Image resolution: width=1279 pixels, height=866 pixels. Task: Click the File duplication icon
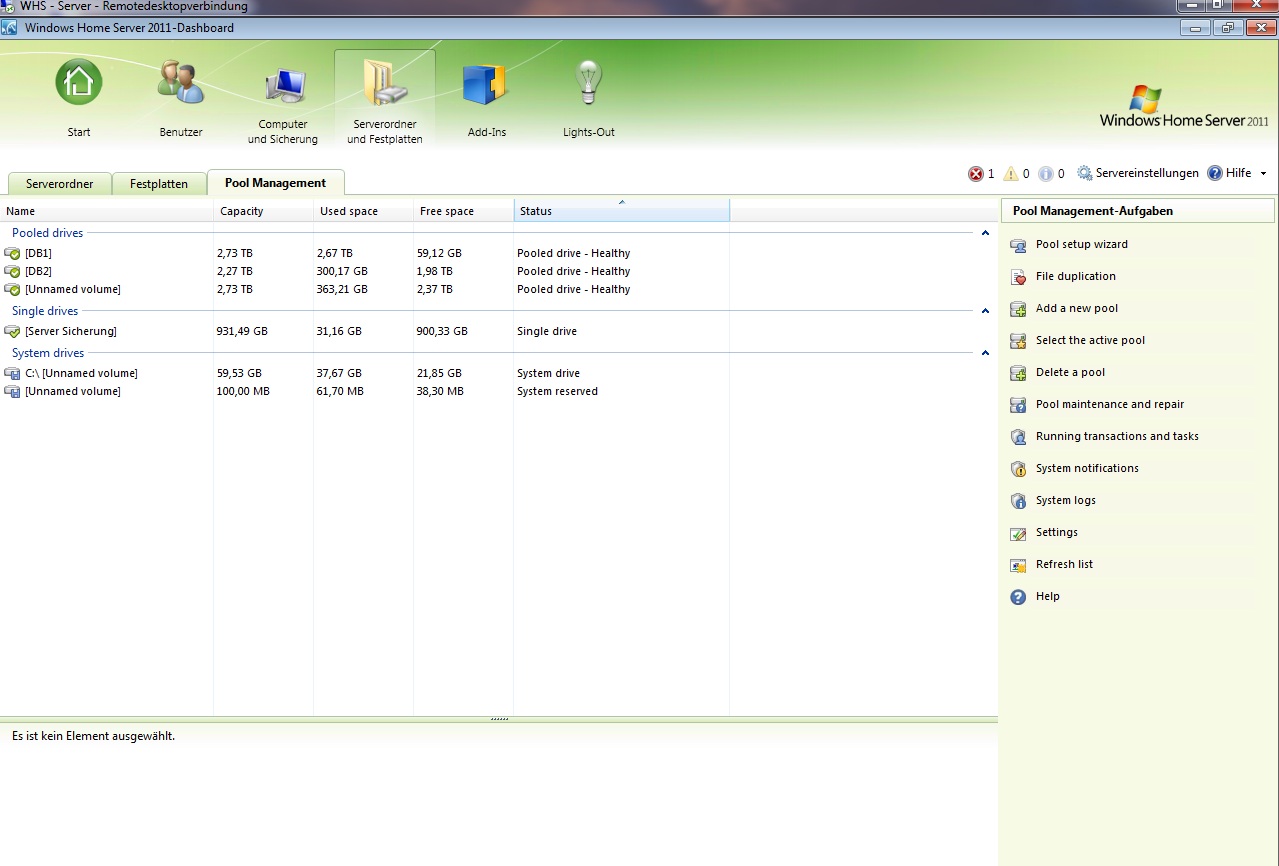(1018, 277)
